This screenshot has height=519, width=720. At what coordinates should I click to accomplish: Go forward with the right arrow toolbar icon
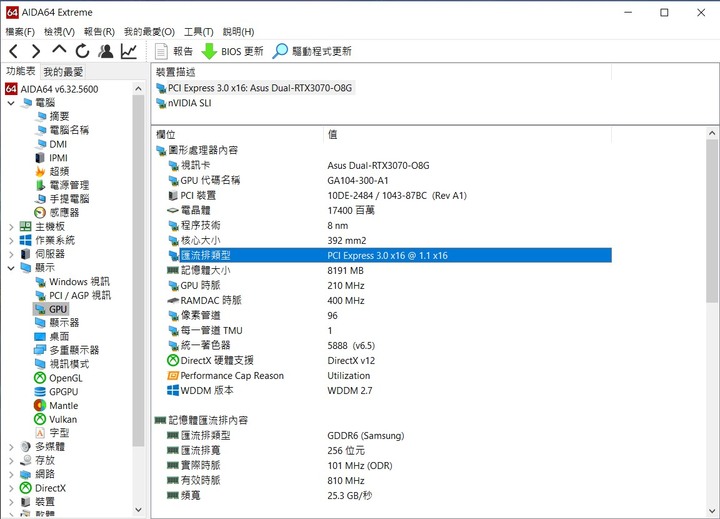pyautogui.click(x=36, y=51)
